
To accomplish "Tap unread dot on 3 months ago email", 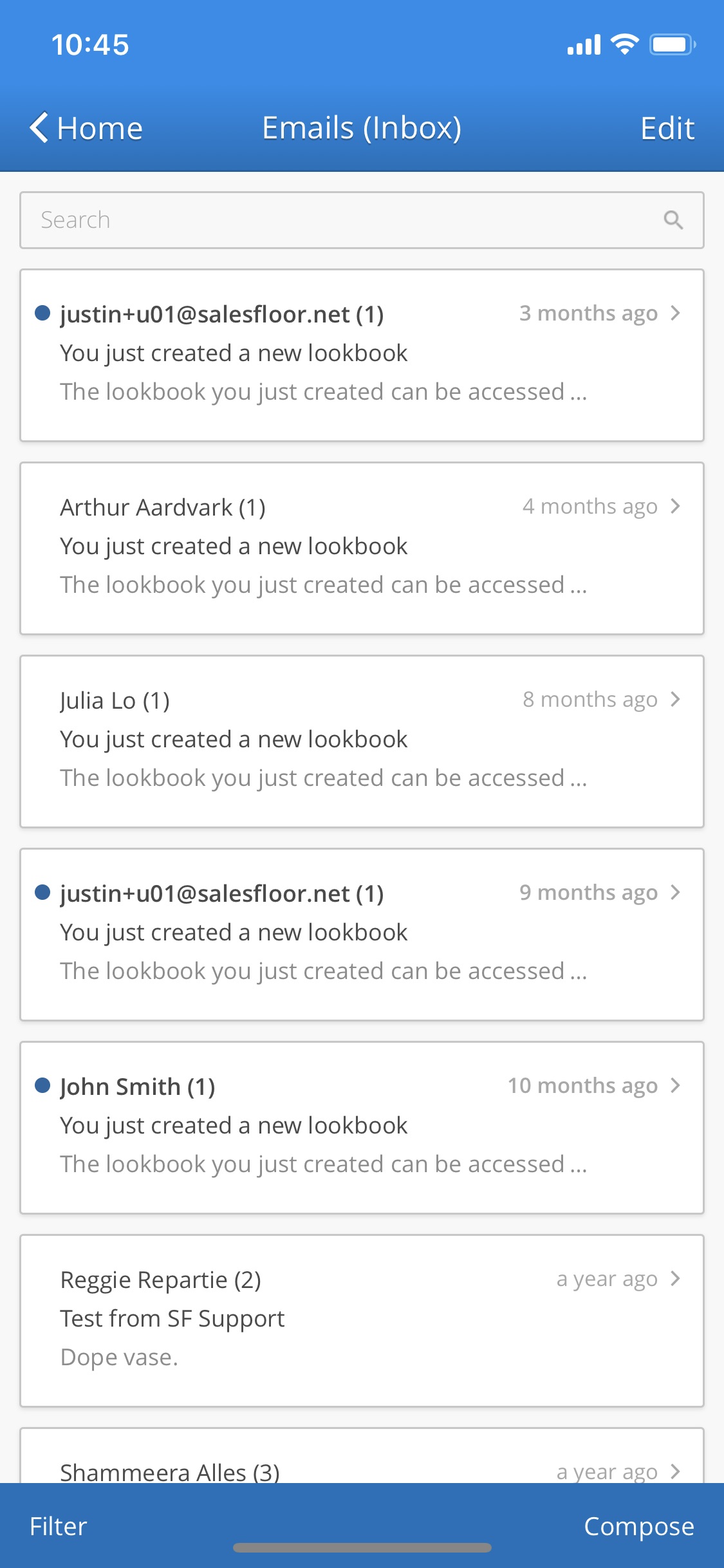I will coord(42,313).
